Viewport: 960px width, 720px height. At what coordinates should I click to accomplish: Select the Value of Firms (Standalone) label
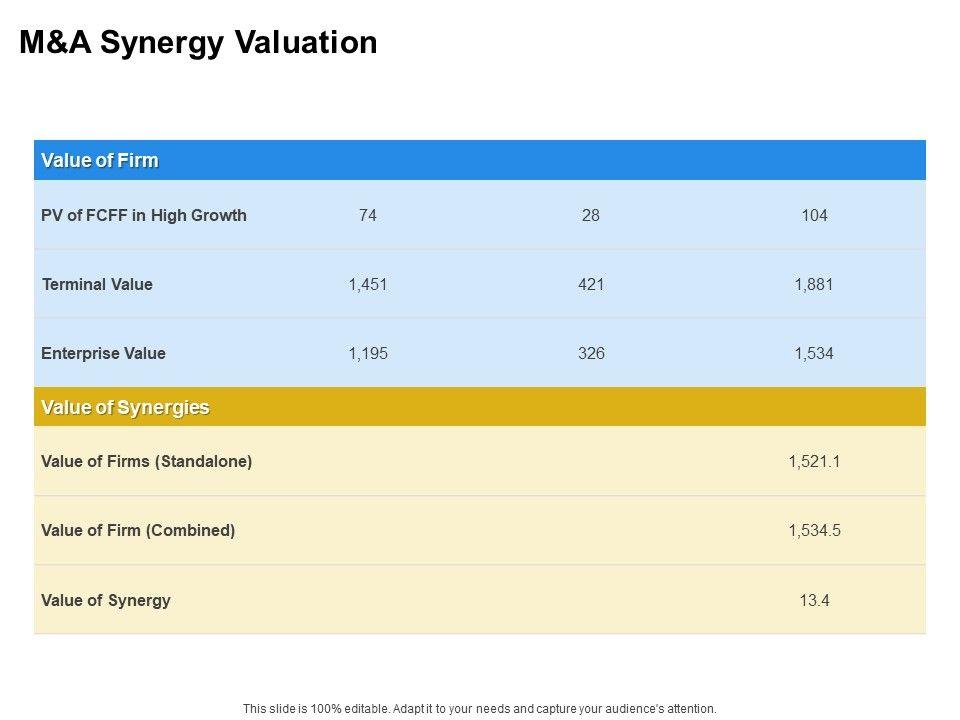[x=147, y=462]
